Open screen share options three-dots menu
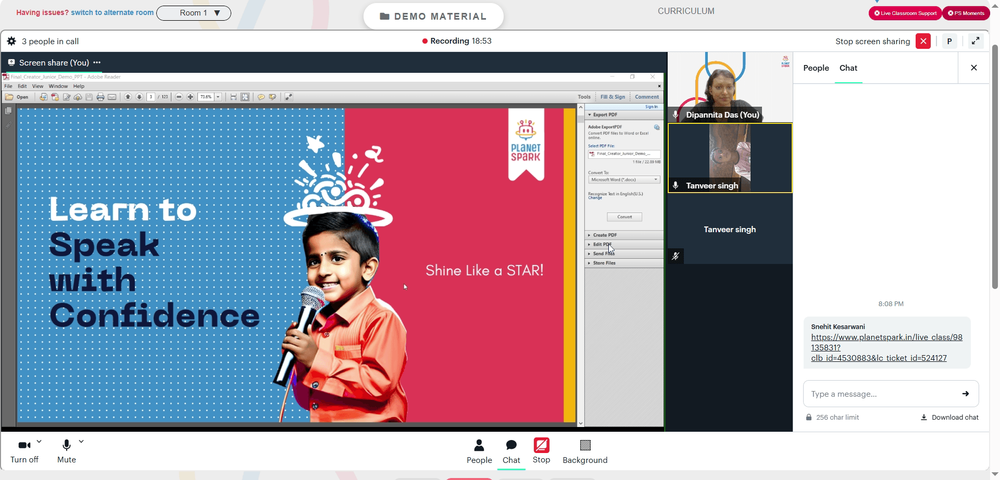Screen dimensions: 1000x480 pos(97,62)
